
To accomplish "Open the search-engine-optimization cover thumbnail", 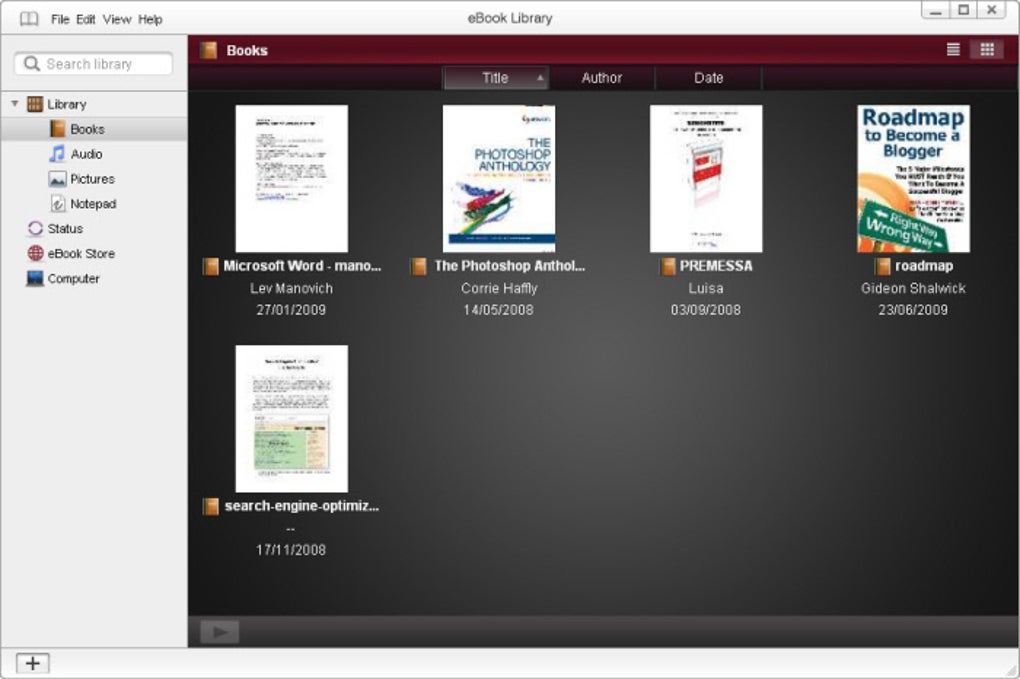I will point(291,418).
